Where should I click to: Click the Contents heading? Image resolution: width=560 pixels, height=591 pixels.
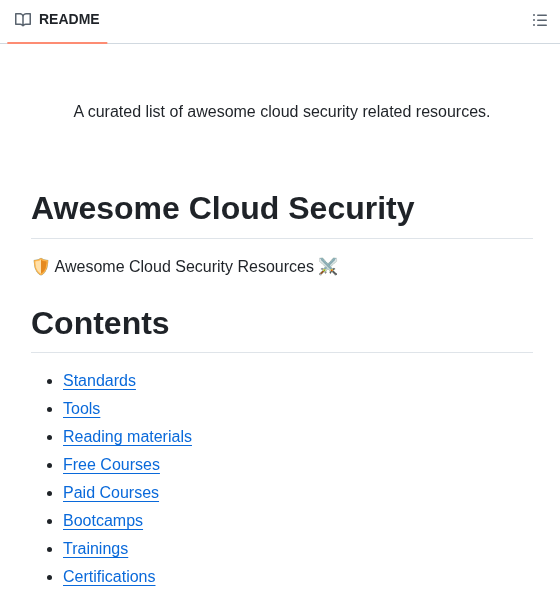click(100, 323)
